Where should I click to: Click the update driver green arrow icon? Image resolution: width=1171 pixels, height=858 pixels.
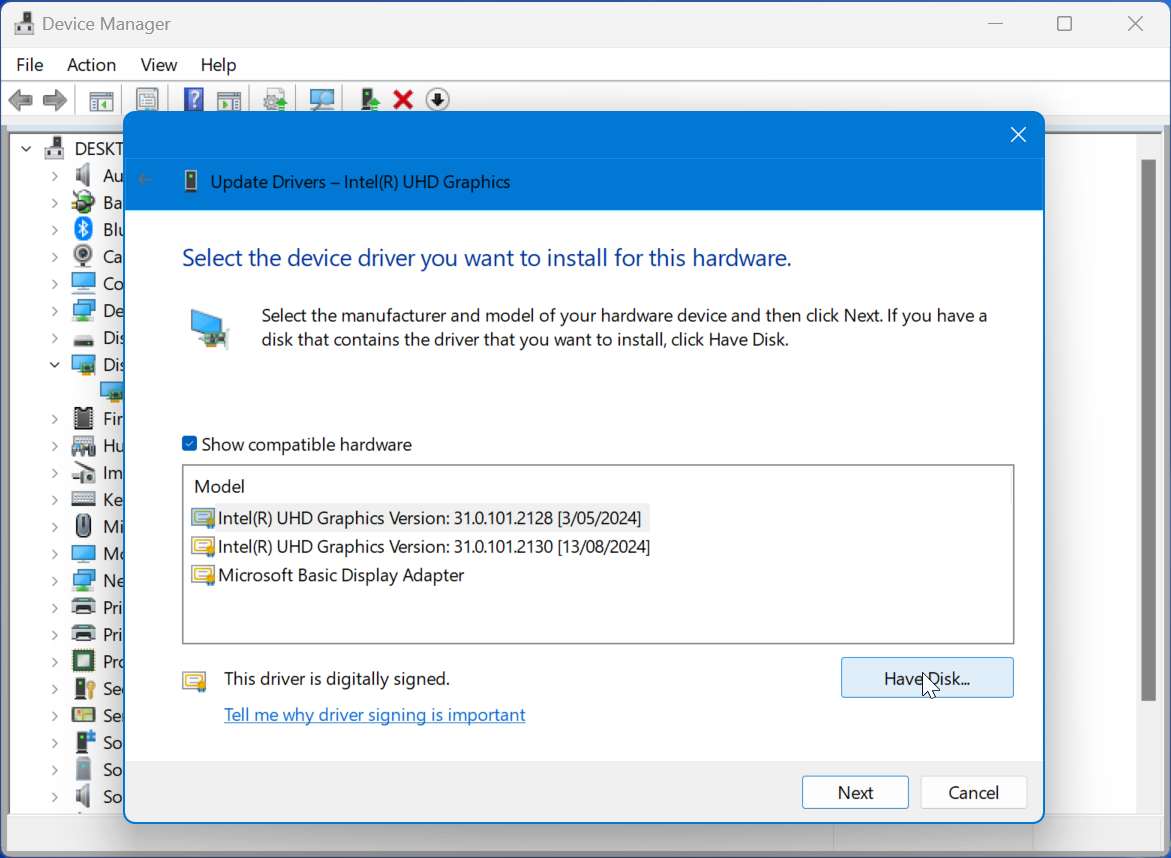[370, 99]
